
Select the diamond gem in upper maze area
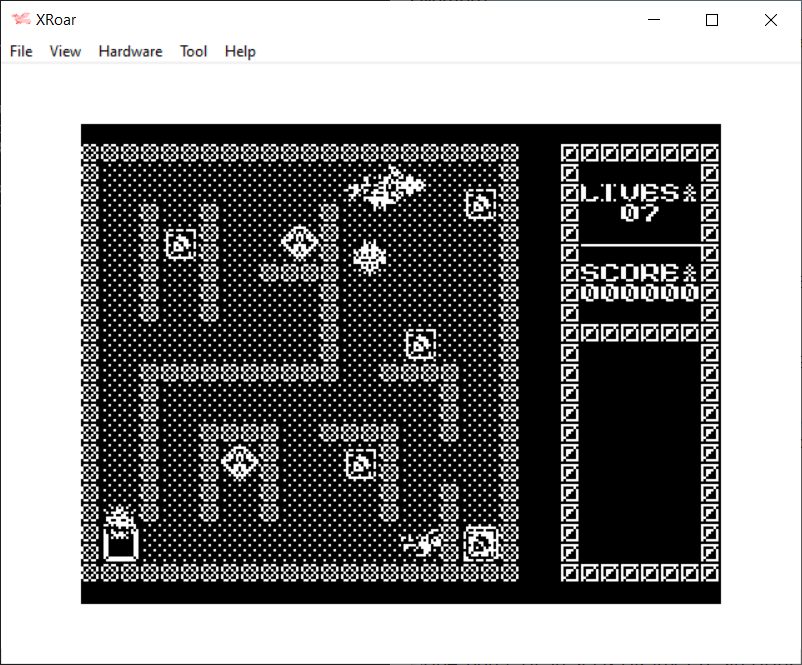point(299,242)
